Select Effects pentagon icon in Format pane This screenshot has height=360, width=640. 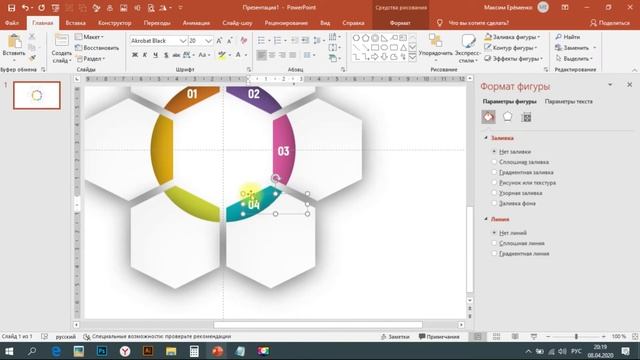(507, 117)
